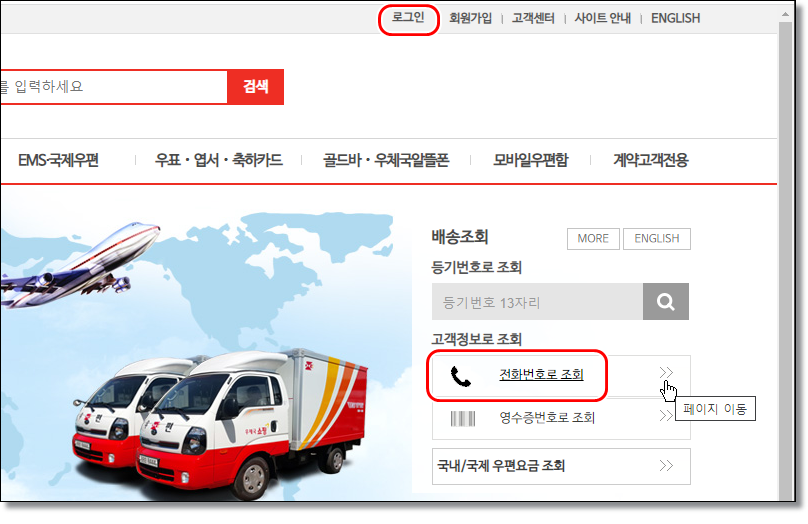Open the 우표·엽서·축하카드 menu
Viewport: 808px width, 524px height.
218,160
